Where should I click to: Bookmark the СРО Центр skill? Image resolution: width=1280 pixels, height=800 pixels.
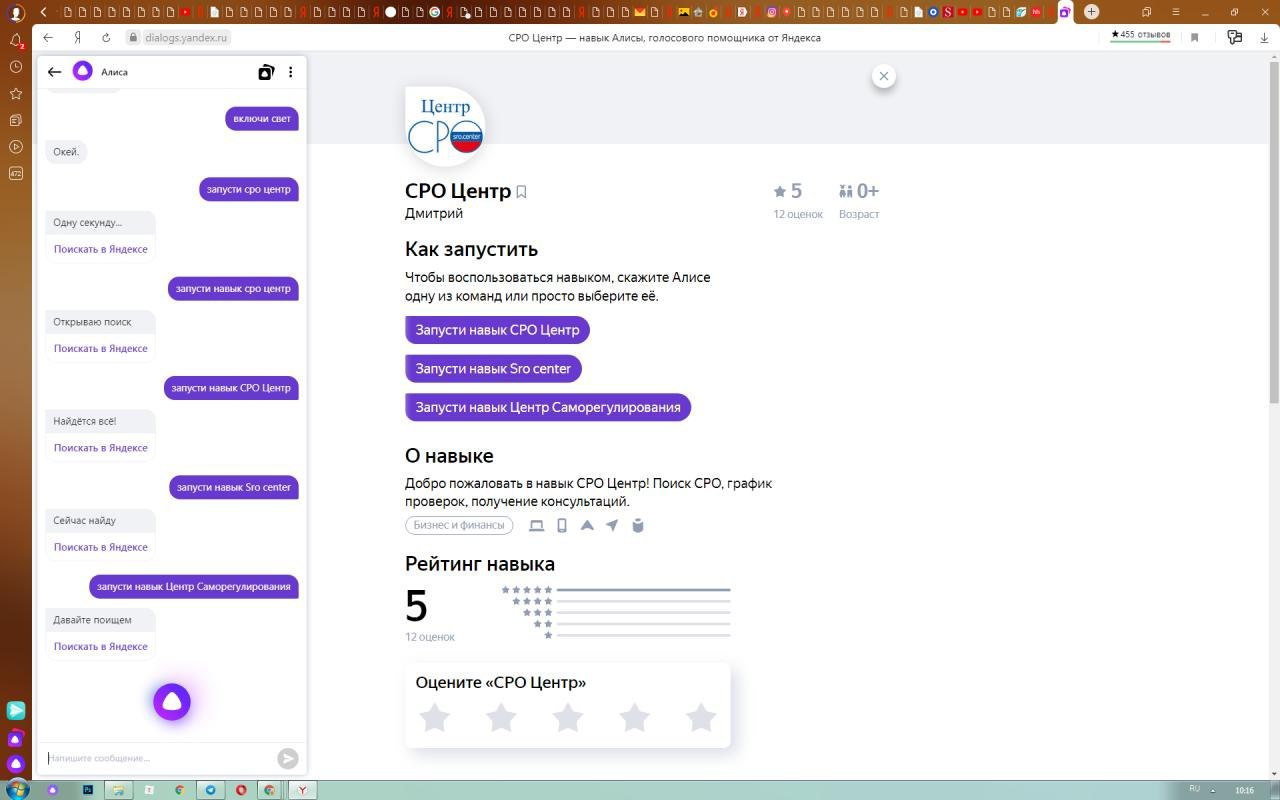point(521,192)
